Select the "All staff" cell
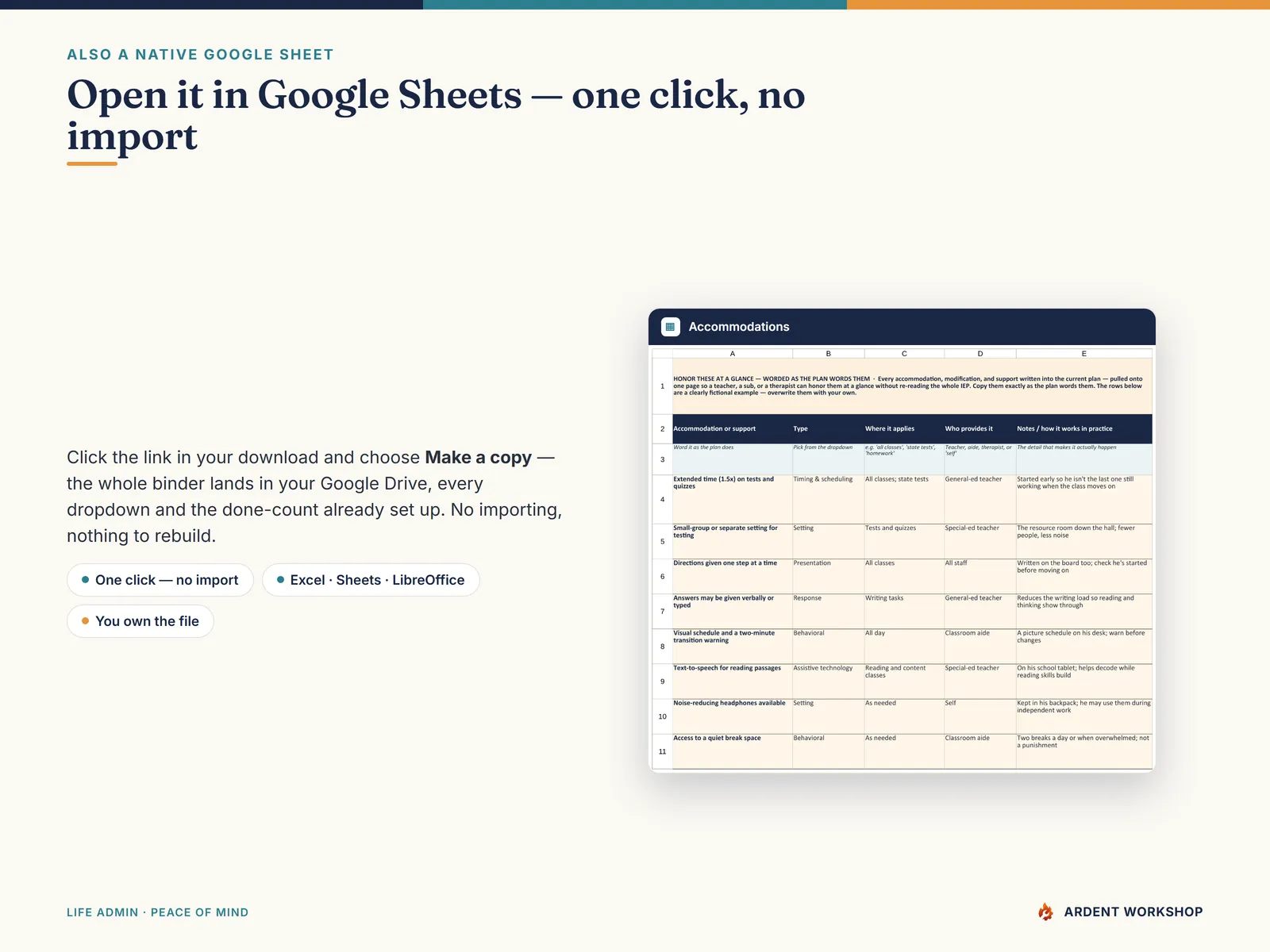Viewport: 1270px width, 952px height. [980, 576]
